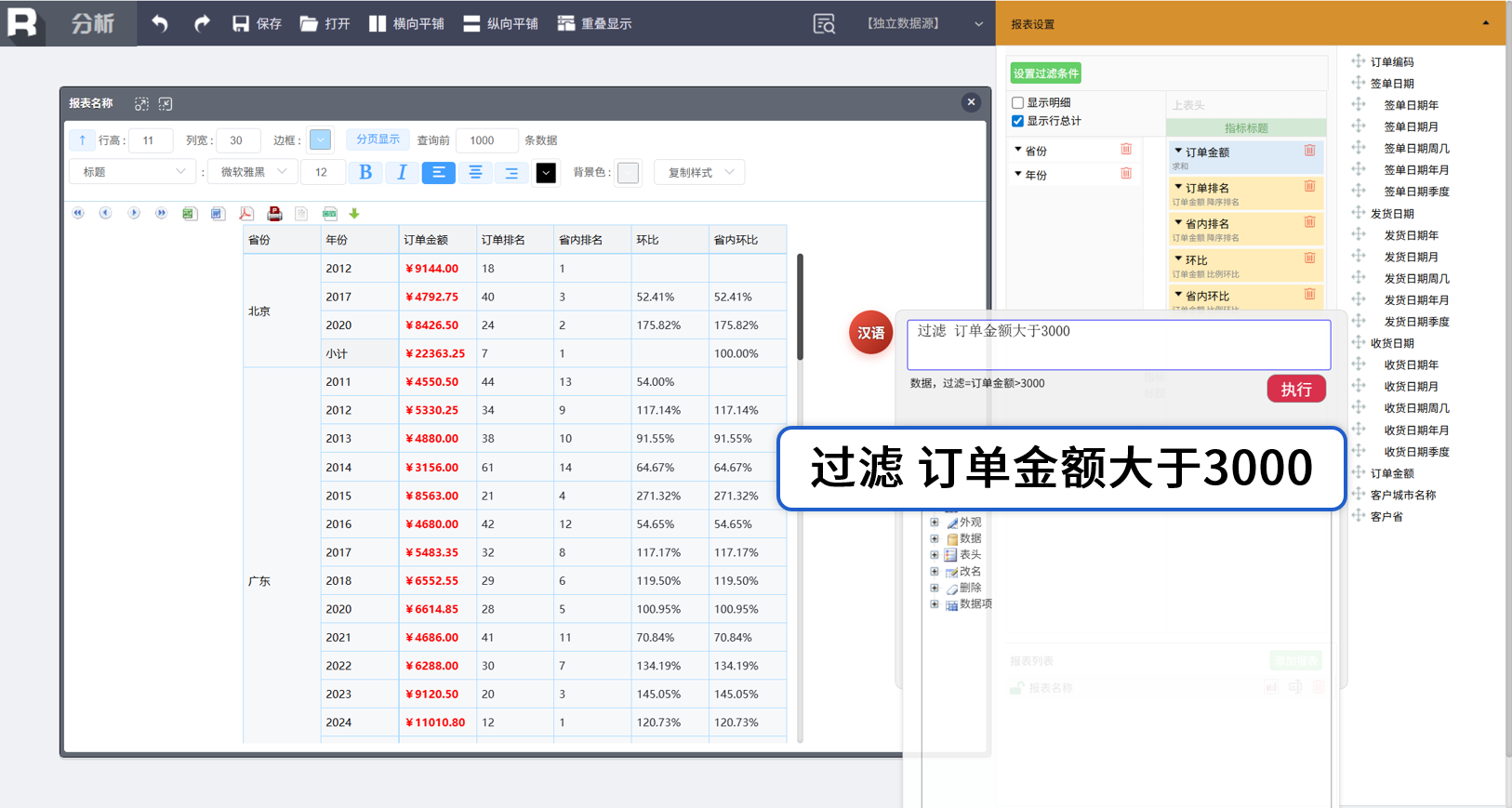This screenshot has width=1512, height=808.
Task: Go to next page of report
Action: tap(134, 214)
